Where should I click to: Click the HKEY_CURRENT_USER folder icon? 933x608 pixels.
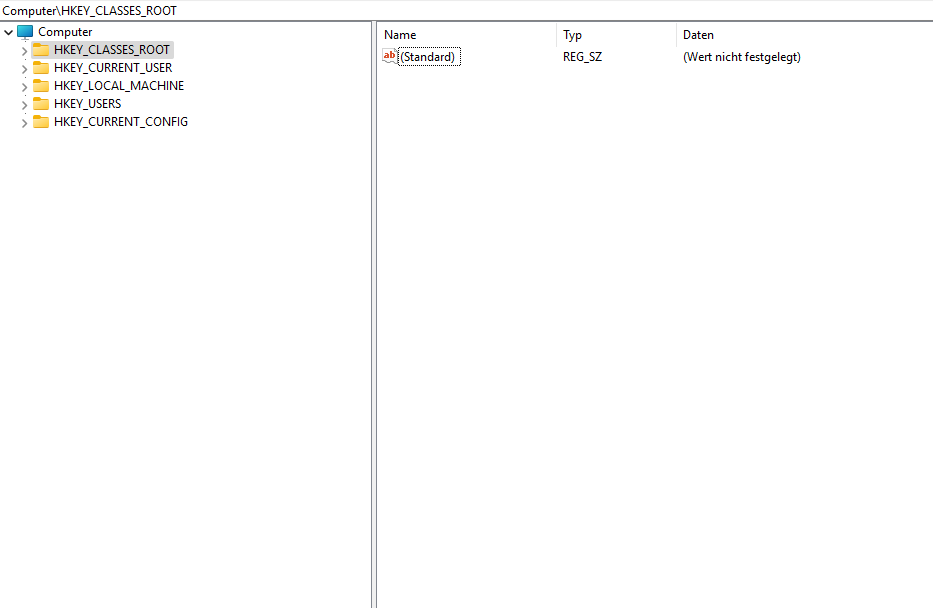pyautogui.click(x=41, y=68)
